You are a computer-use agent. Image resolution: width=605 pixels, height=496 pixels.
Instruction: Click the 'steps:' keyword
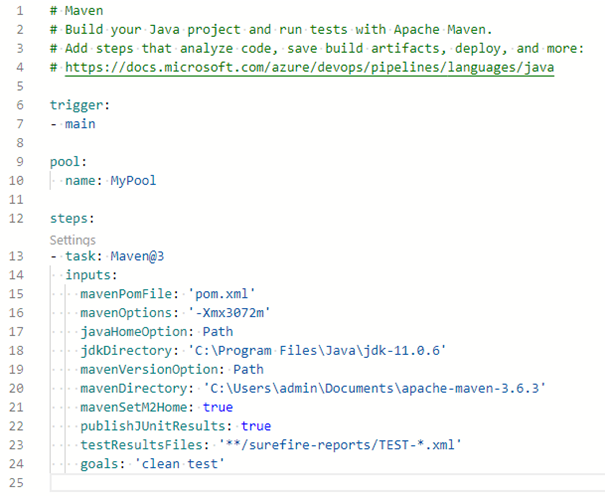pos(72,219)
